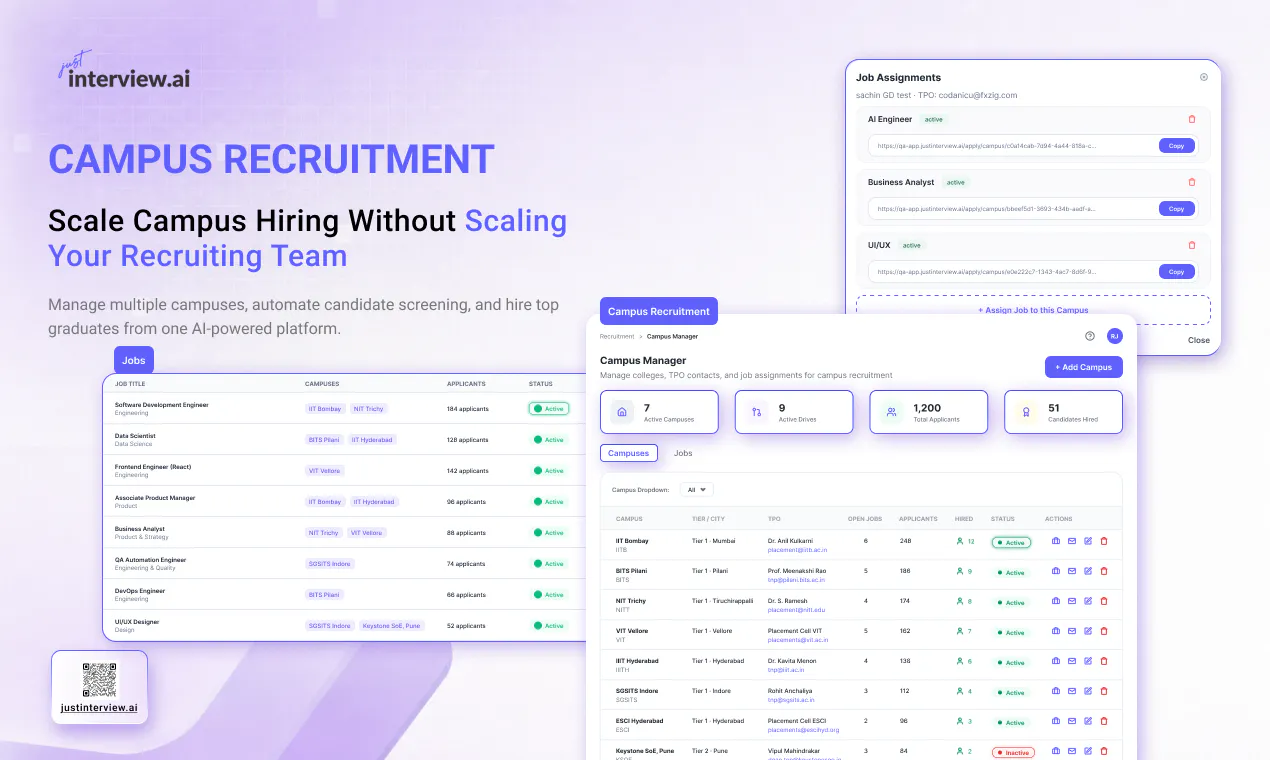Delete the ESCI Hyderabad campus via trash icon
This screenshot has width=1270, height=760.
pyautogui.click(x=1104, y=721)
